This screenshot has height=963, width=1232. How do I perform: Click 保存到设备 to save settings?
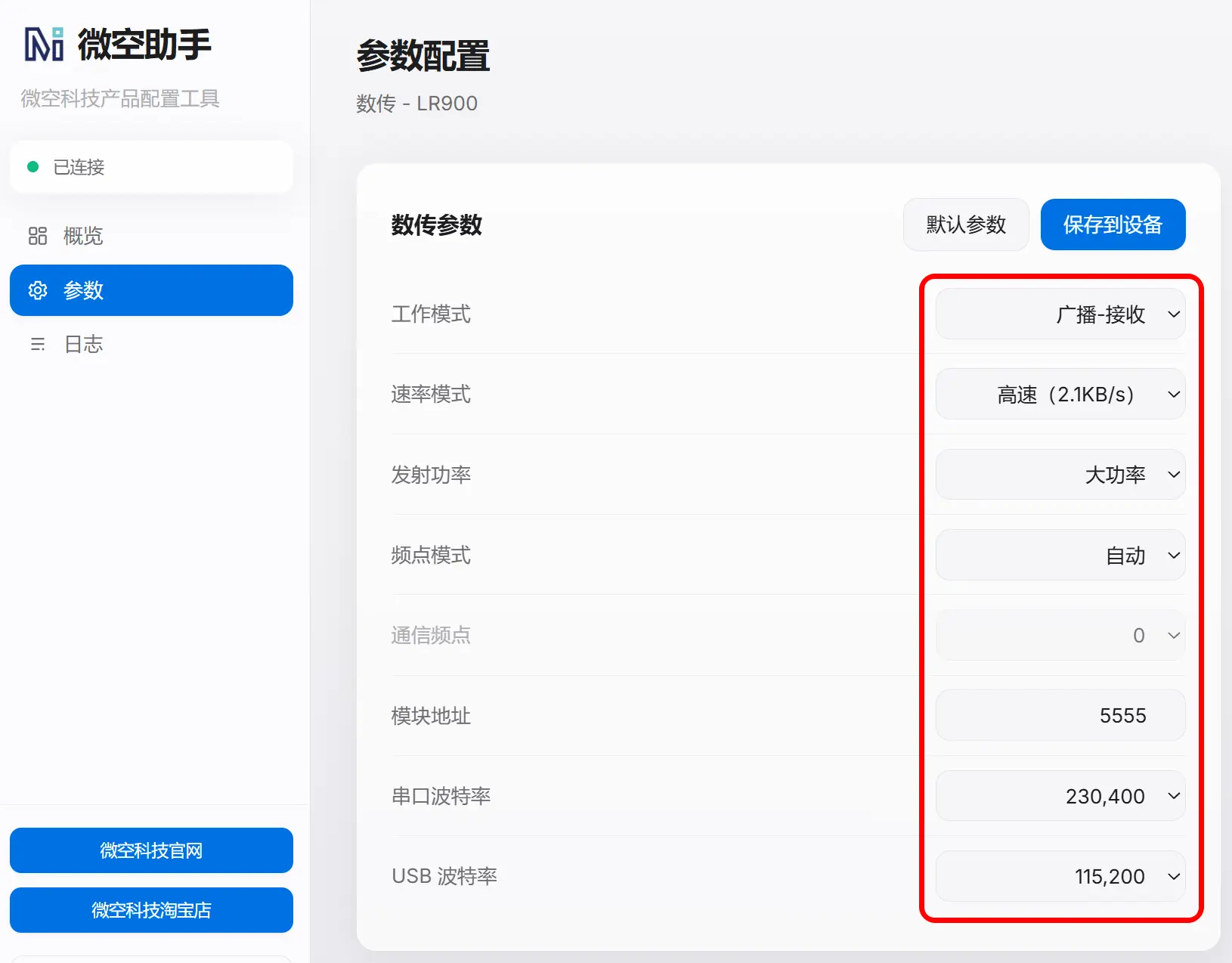(1113, 224)
